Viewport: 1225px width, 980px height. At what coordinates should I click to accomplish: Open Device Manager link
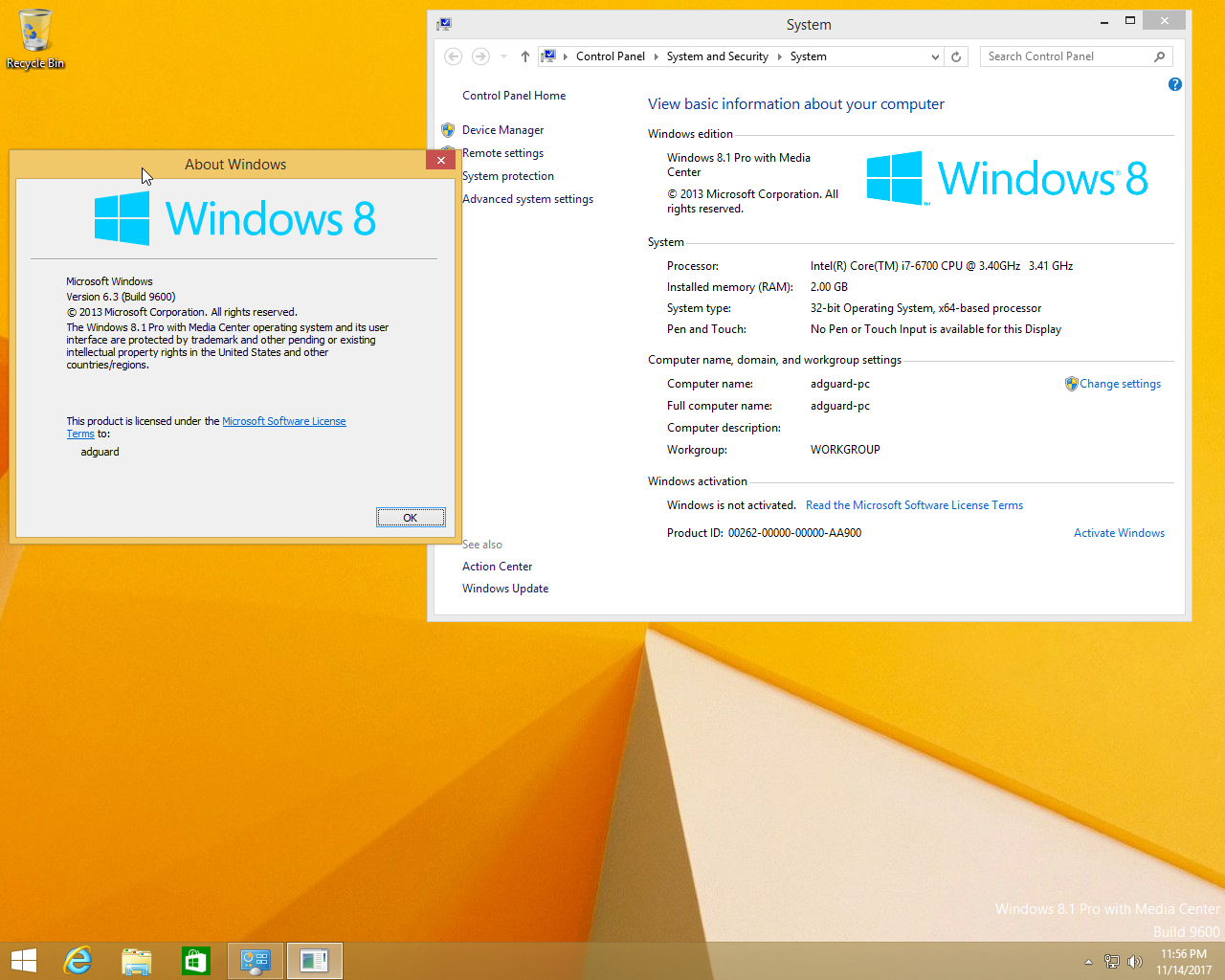coord(502,130)
